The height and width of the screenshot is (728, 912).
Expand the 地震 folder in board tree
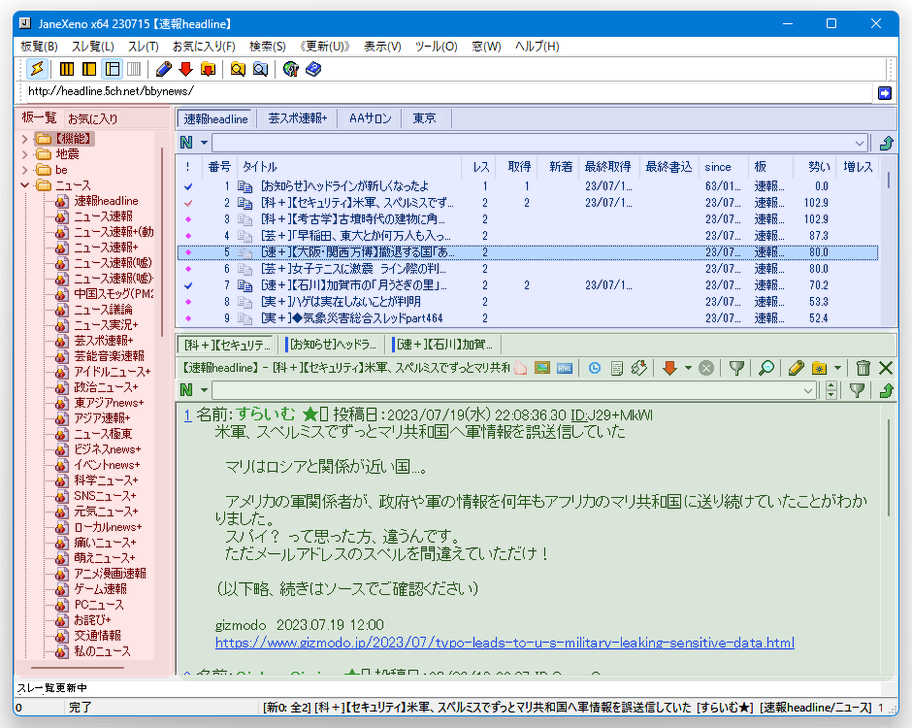24,155
